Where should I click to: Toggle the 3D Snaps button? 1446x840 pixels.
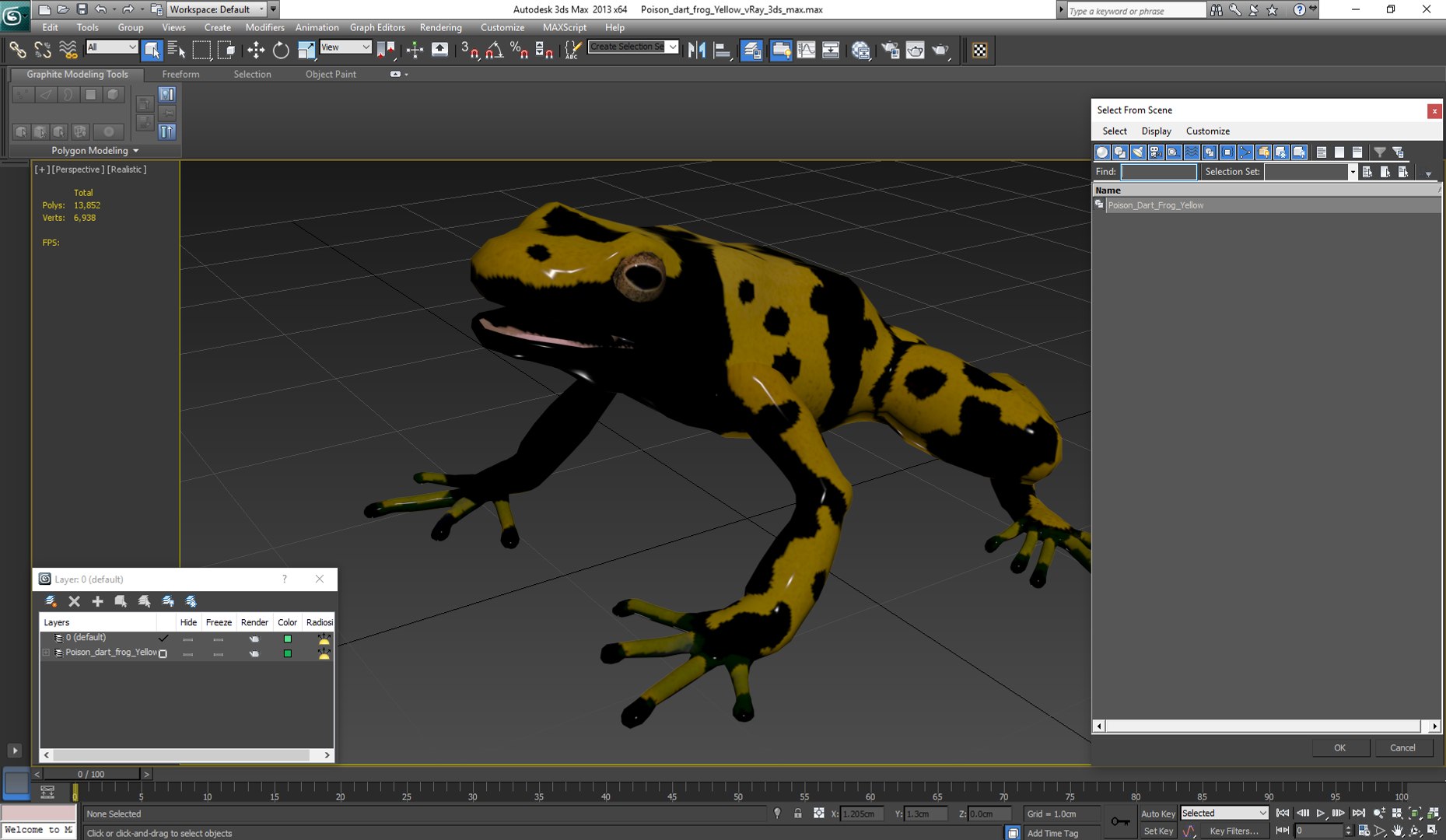(469, 50)
